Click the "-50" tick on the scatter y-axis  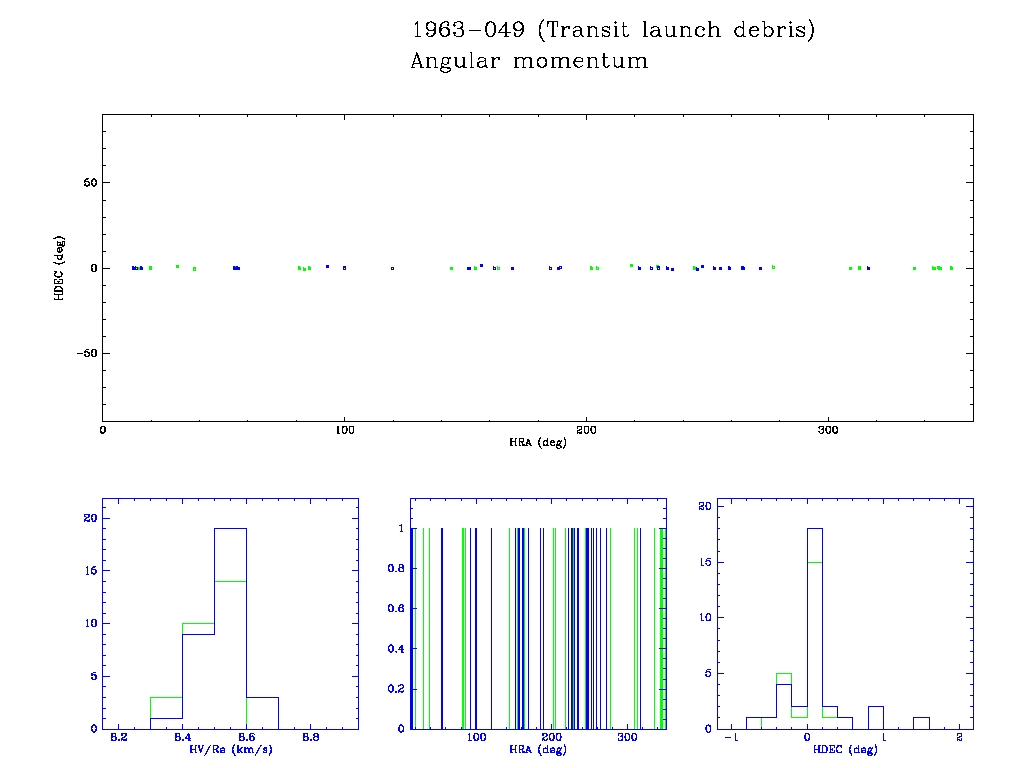tap(84, 354)
